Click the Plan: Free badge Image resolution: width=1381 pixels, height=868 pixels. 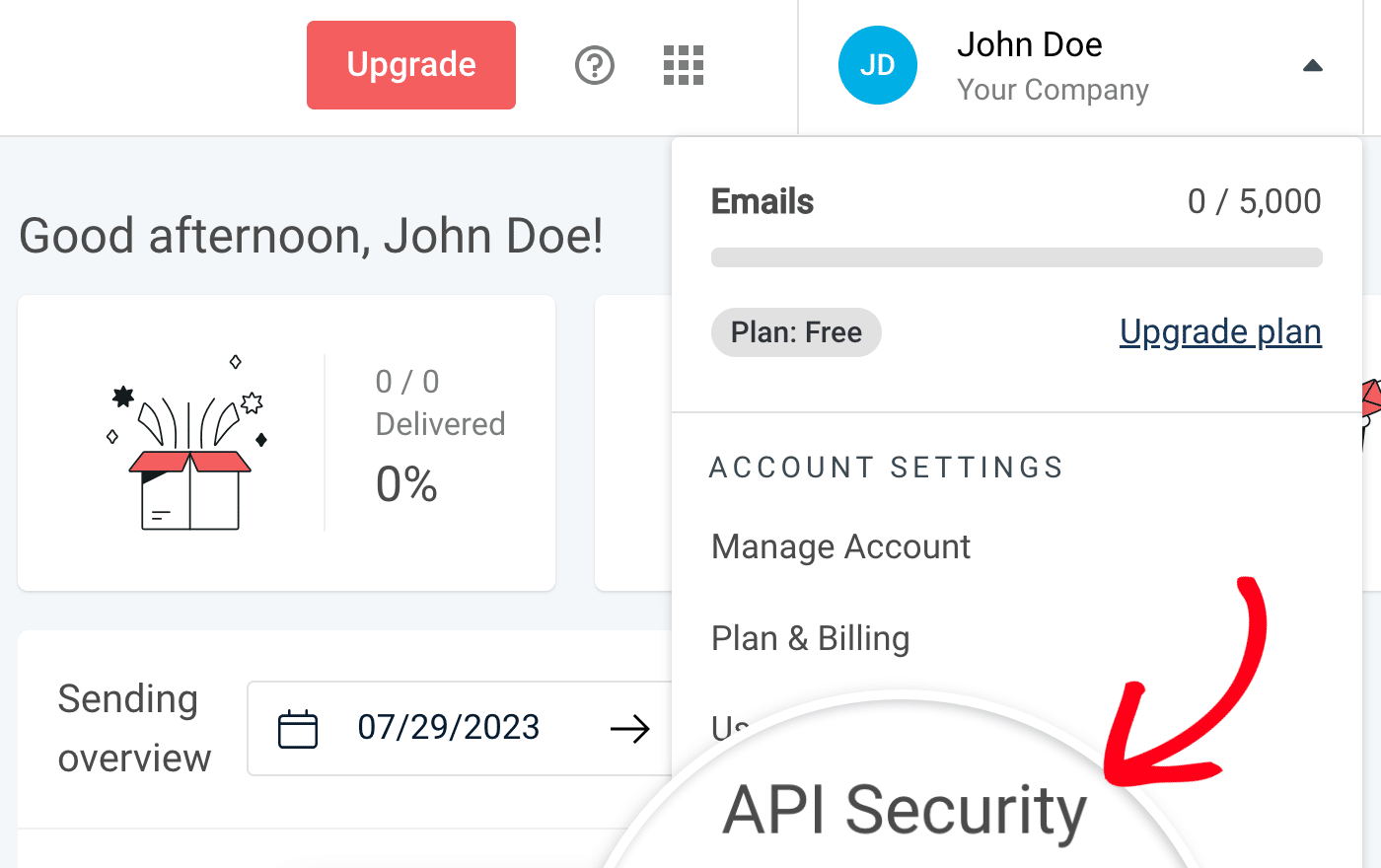pos(795,332)
